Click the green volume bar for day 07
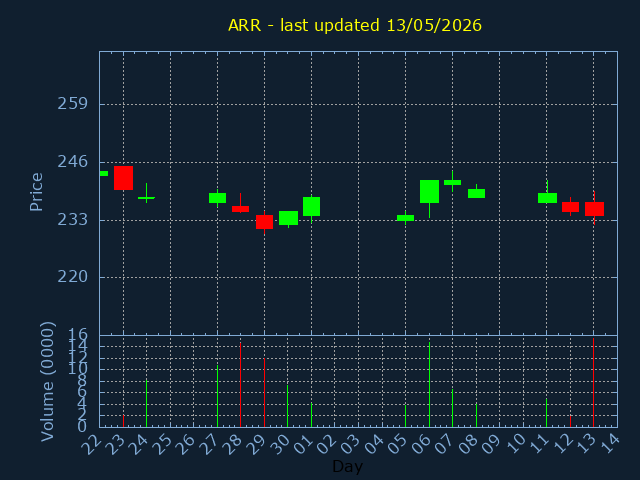640x480 pixels. pos(453,408)
